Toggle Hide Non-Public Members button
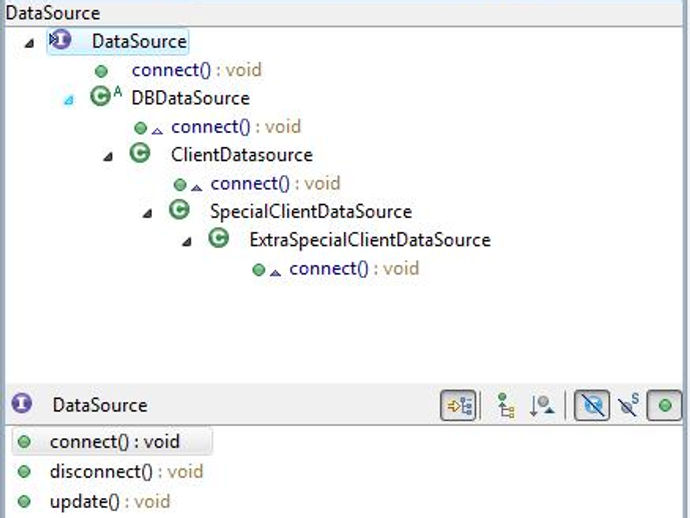The image size is (690, 518). [664, 405]
